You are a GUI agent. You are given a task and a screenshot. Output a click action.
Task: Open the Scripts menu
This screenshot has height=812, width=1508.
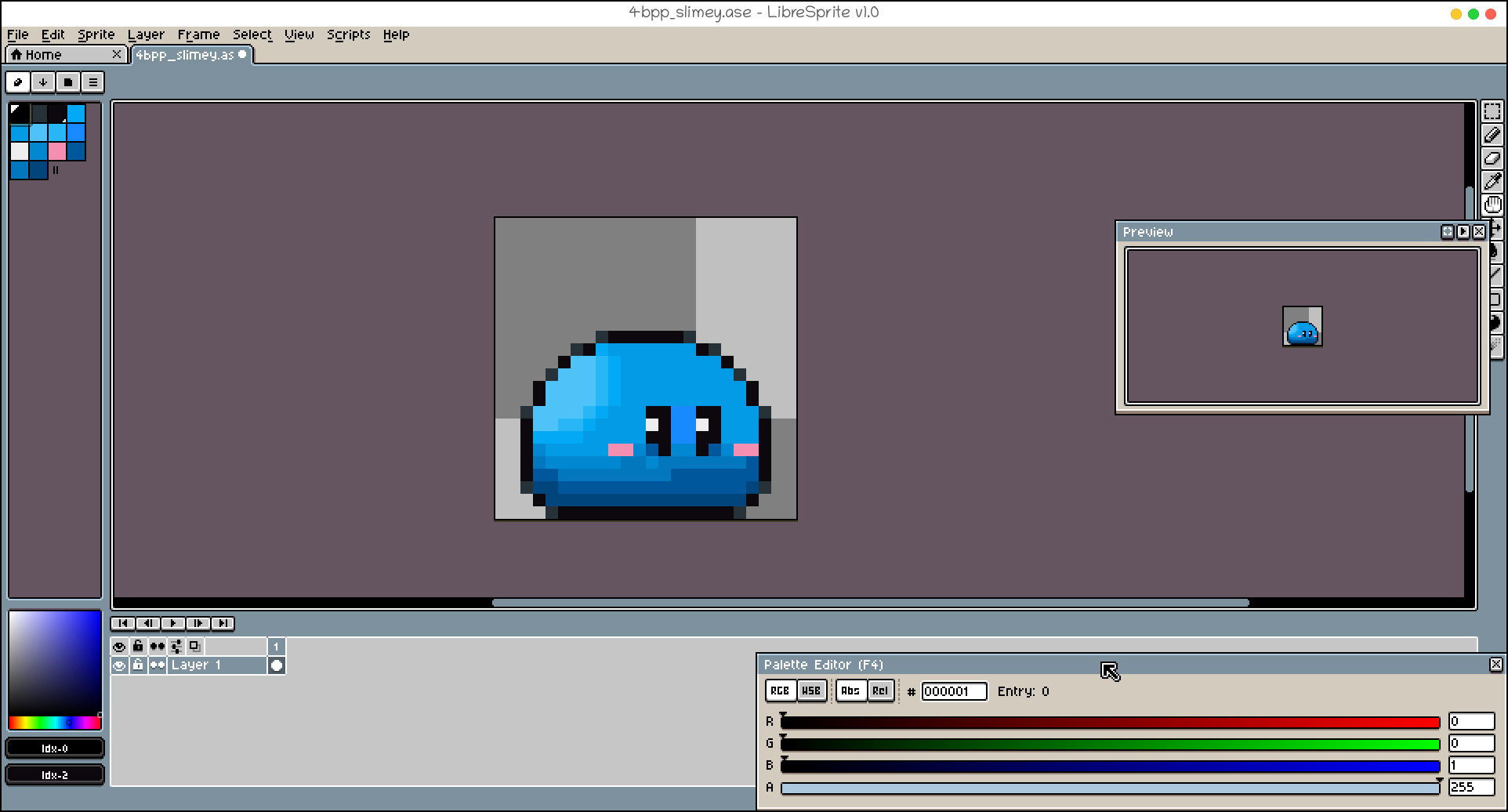tap(348, 34)
